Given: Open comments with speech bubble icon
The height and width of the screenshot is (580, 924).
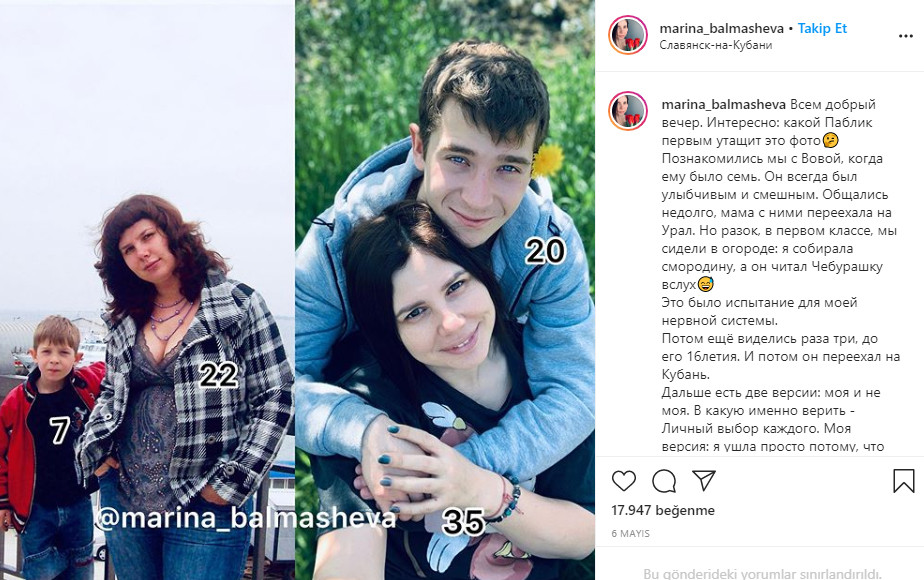Looking at the screenshot, I should (x=664, y=481).
